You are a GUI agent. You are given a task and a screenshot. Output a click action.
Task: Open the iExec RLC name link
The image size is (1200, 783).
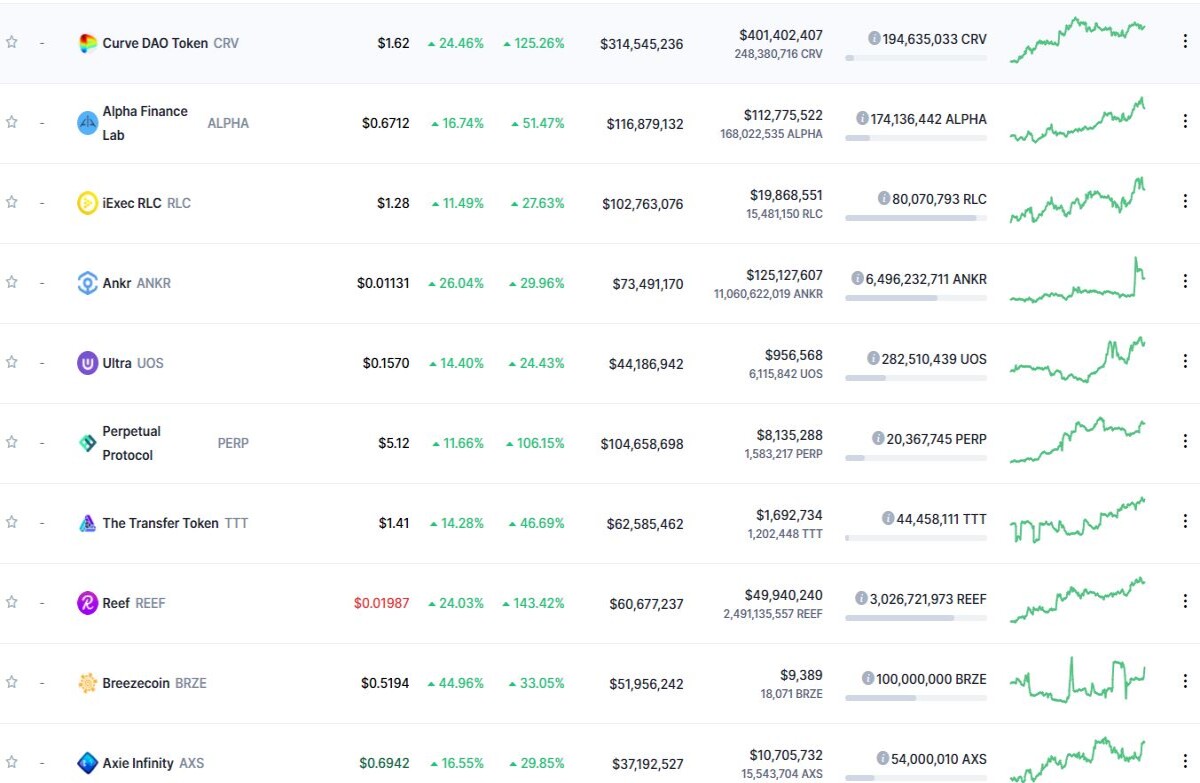tap(132, 203)
